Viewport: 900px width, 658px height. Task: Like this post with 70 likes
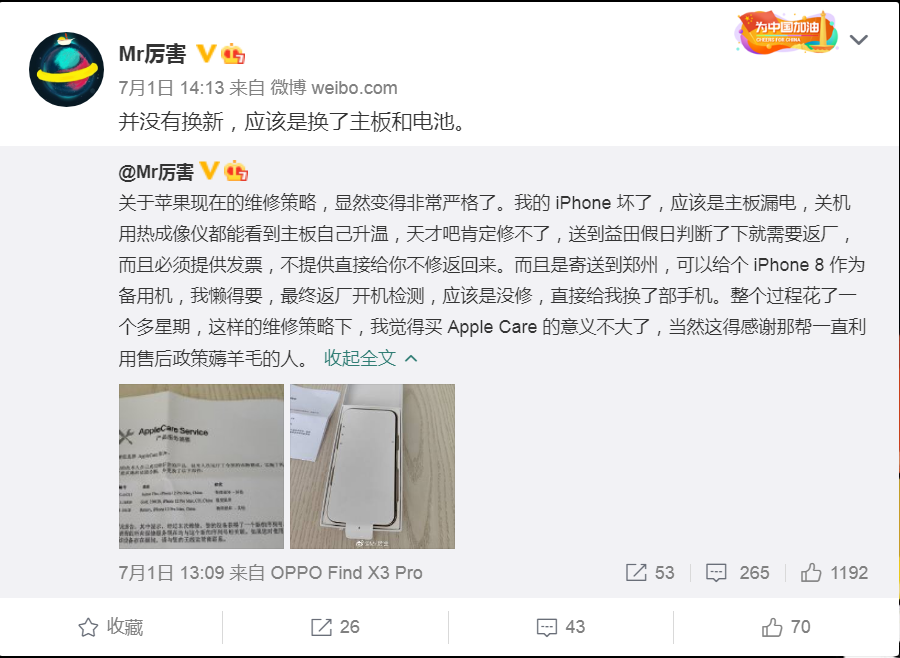pos(786,627)
